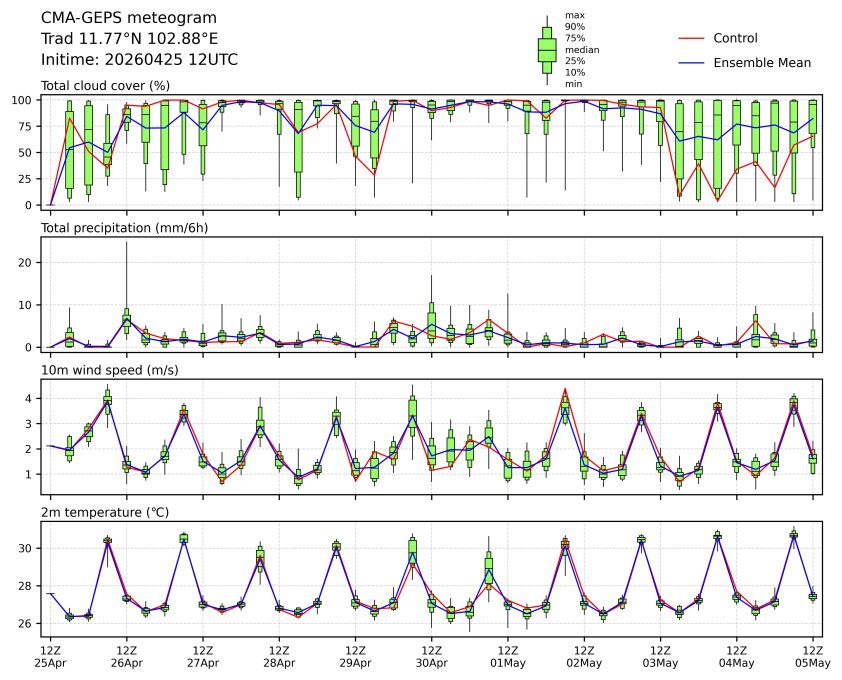Click the 12Z 25Apr x-axis label
The width and height of the screenshot is (842, 680).
pos(50,656)
